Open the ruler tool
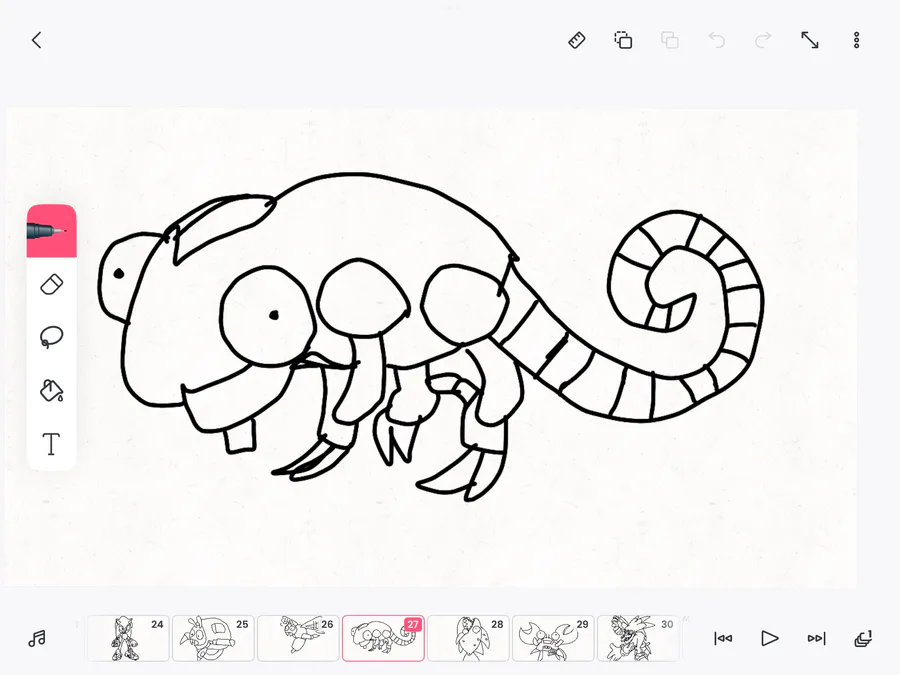Screen dimensions: 900x675 pyautogui.click(x=577, y=40)
